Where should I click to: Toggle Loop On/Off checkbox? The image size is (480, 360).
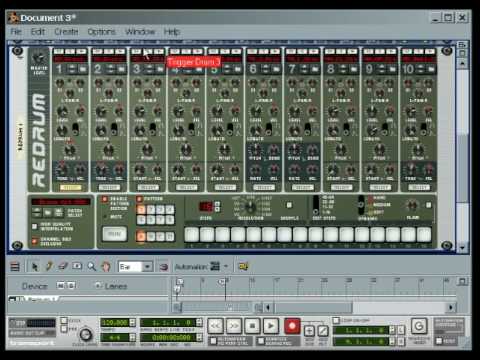click(x=336, y=320)
